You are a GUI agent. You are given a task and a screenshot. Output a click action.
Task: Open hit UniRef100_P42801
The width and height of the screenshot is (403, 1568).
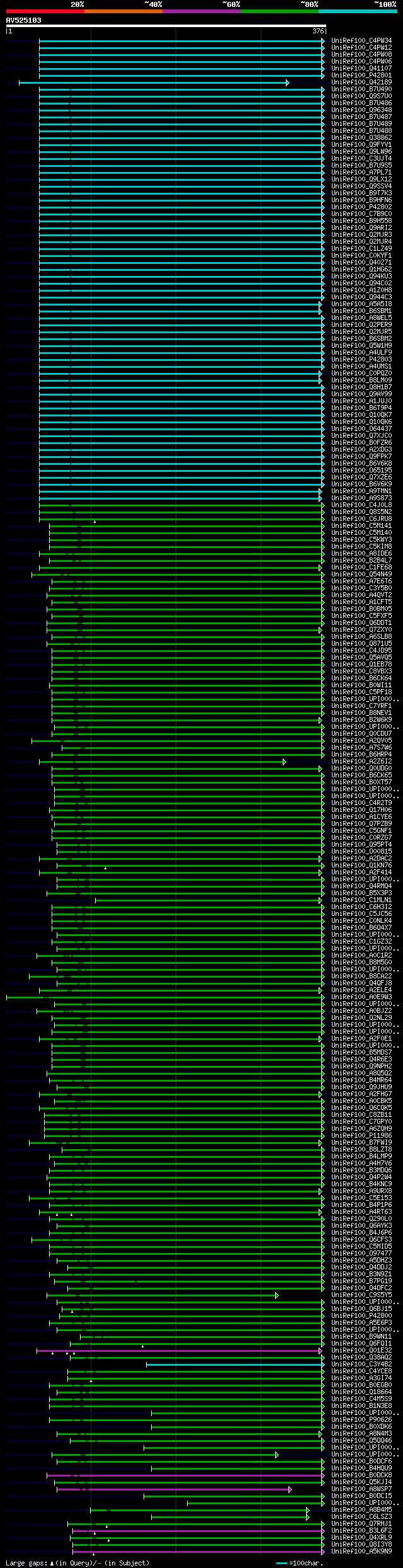coord(361,76)
